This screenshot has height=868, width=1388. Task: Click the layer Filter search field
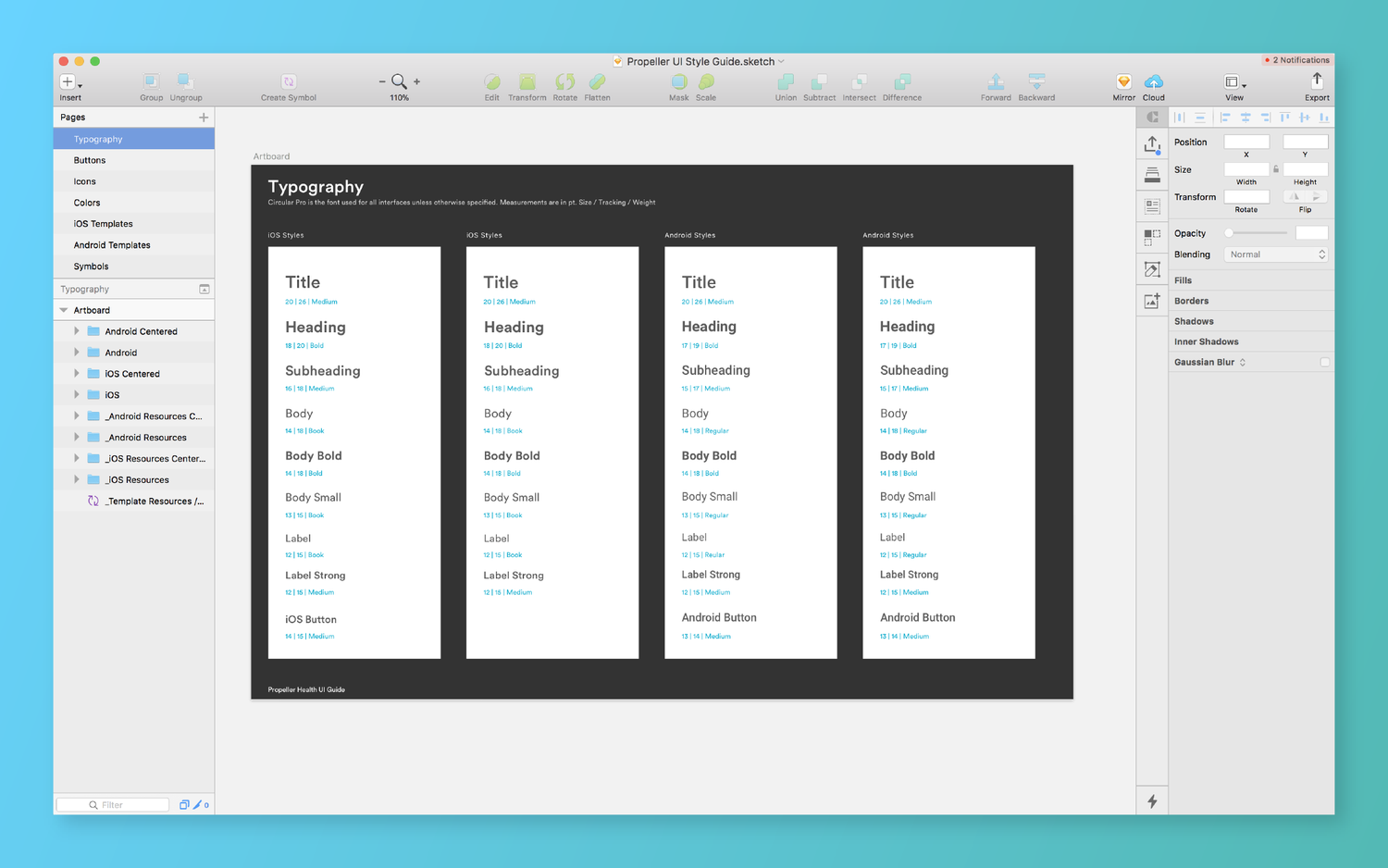pyautogui.click(x=113, y=805)
